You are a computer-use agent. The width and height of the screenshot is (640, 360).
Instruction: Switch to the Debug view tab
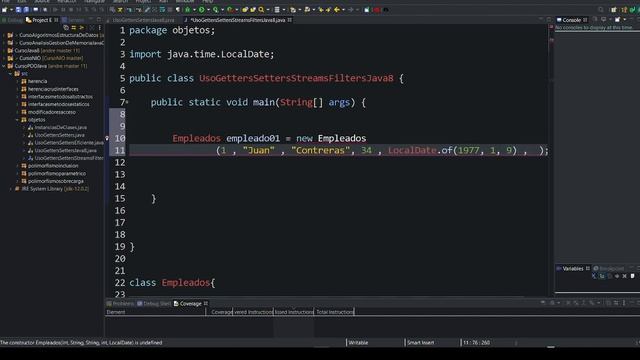click(12, 20)
